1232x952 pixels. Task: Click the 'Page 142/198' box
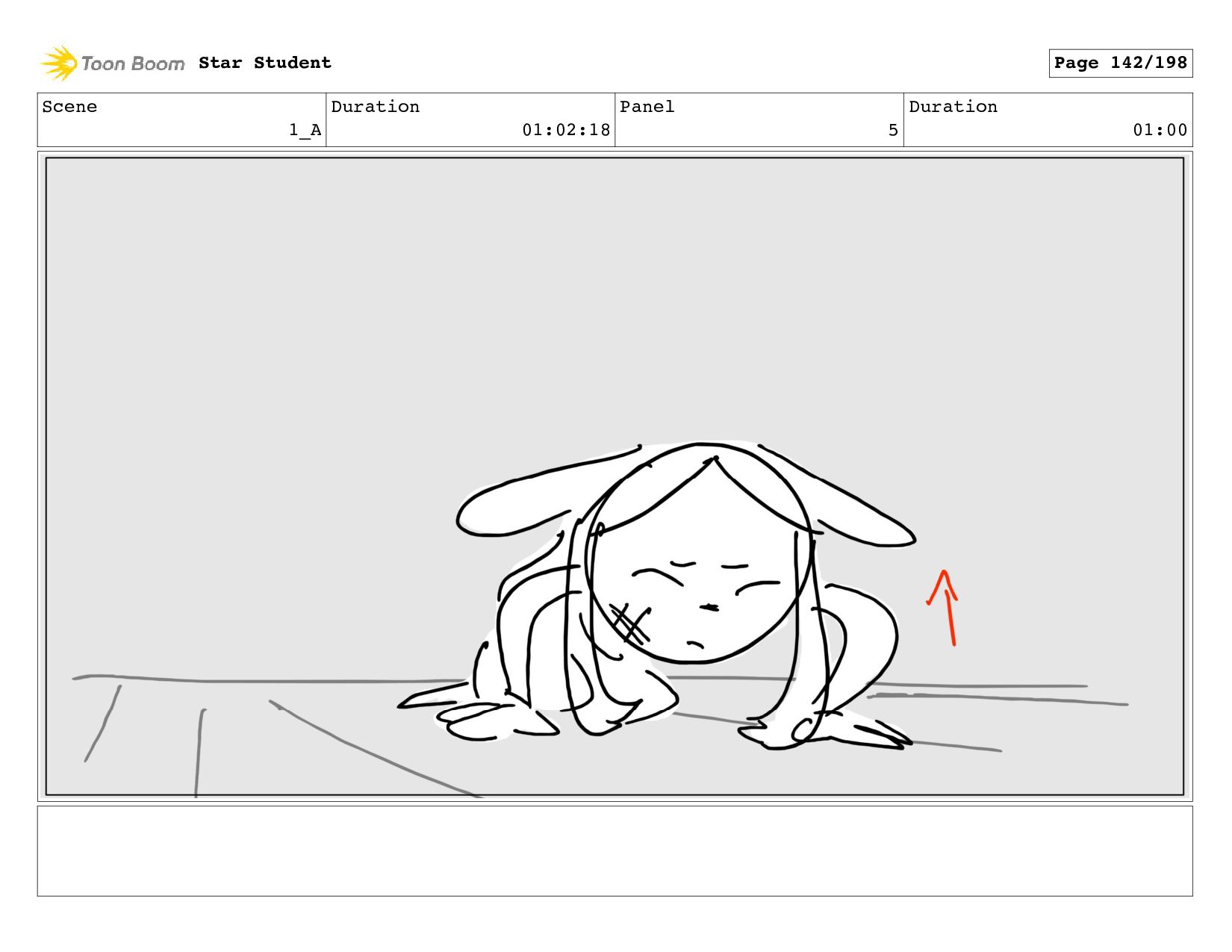click(x=1120, y=63)
